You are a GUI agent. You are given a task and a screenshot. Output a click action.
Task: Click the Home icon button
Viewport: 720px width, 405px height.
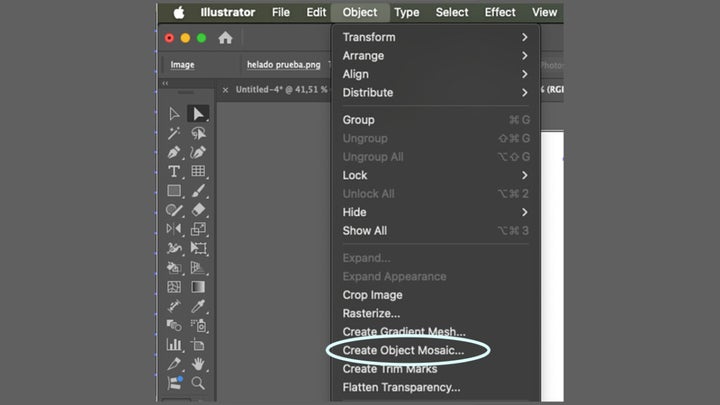click(x=225, y=38)
